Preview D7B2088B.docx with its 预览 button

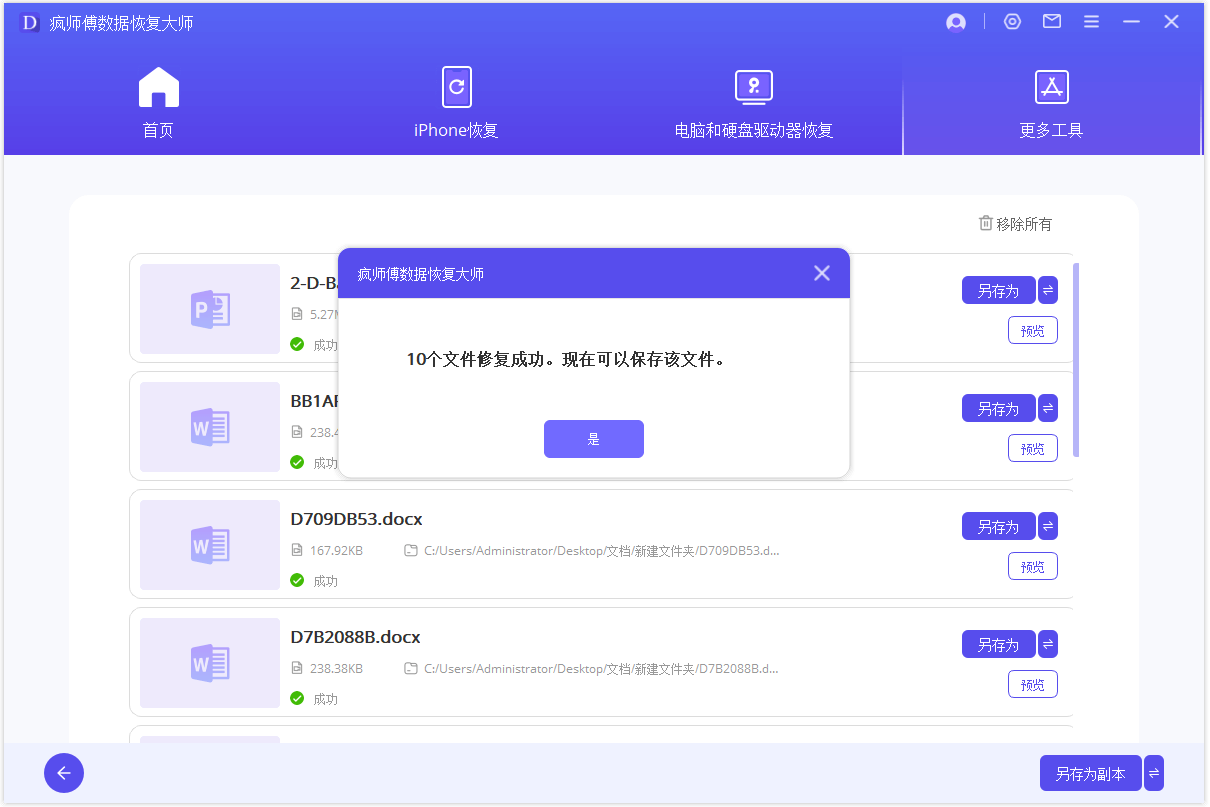(x=1033, y=685)
